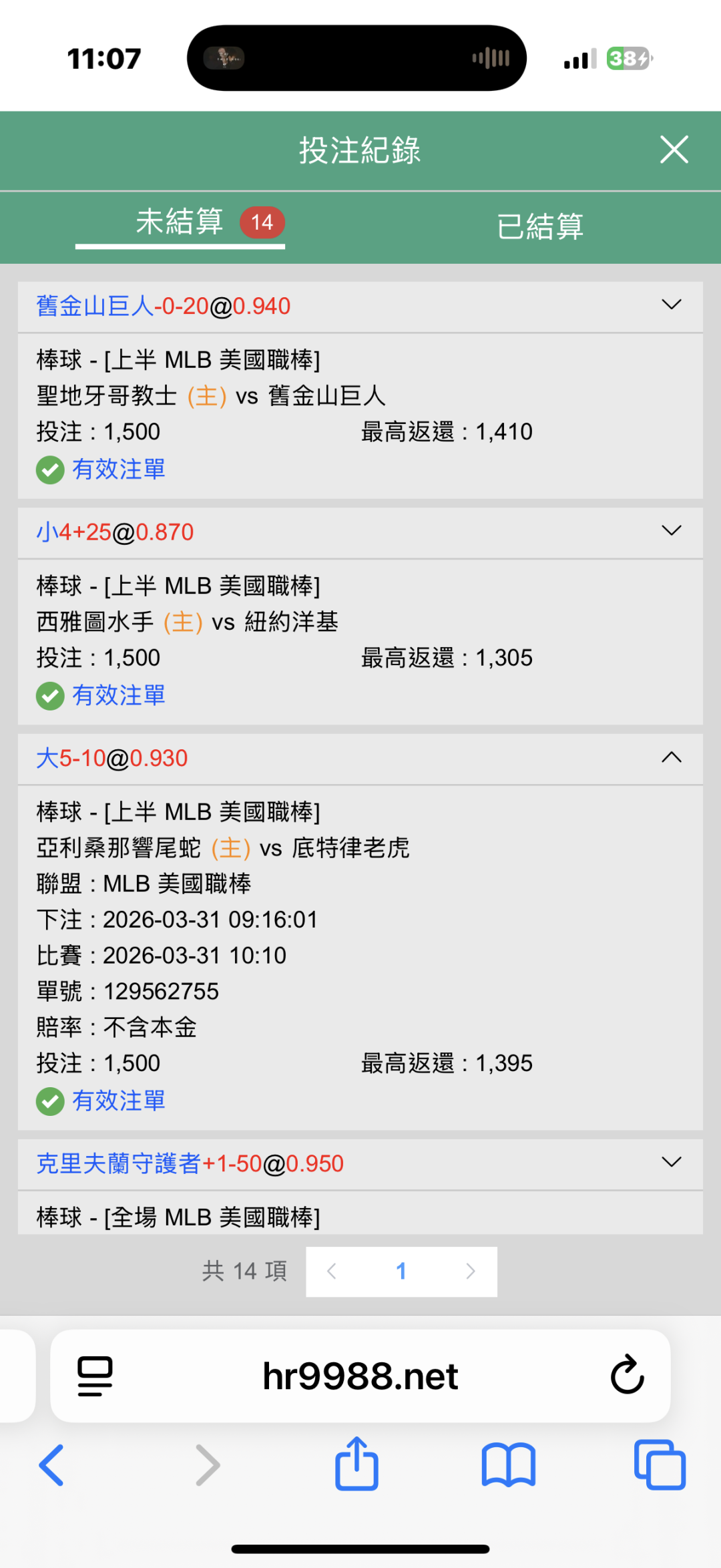Open Safari page settings menu icon
Screen dimensions: 721x1568
95,1376
